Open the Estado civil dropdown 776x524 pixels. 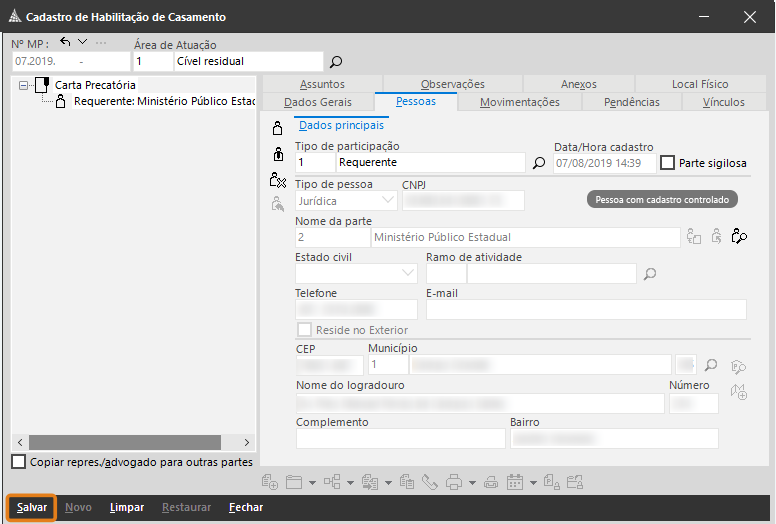tap(408, 273)
